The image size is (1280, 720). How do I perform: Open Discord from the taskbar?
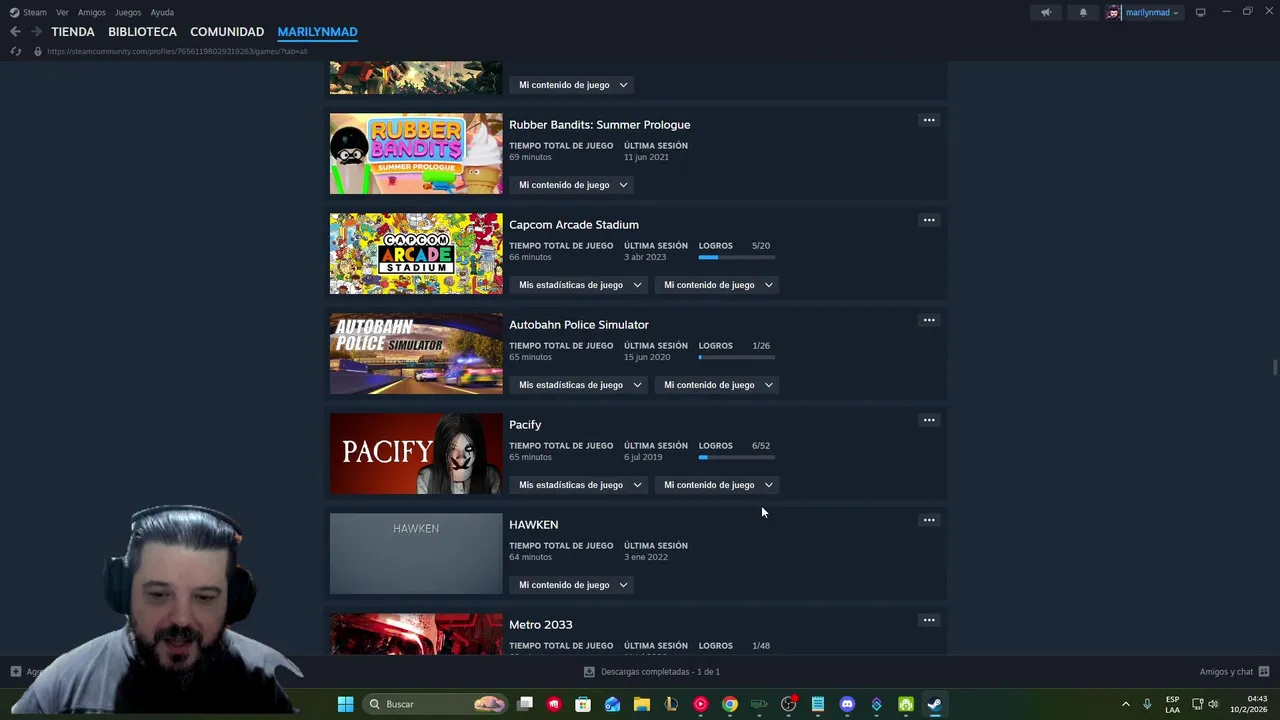coord(847,704)
